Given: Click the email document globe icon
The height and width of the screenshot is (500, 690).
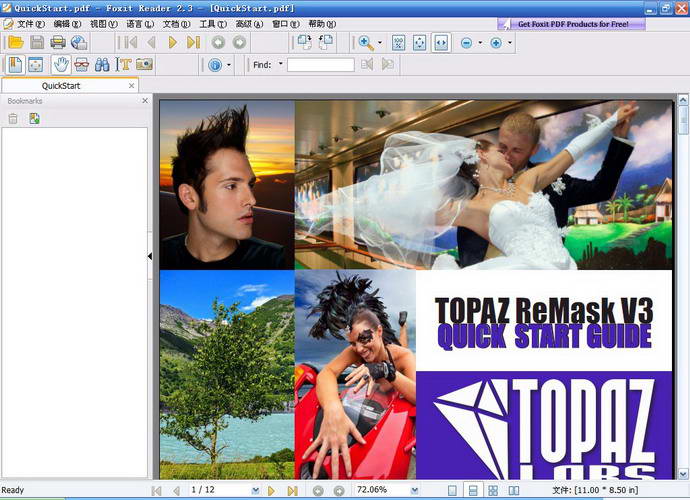Looking at the screenshot, I should point(79,43).
